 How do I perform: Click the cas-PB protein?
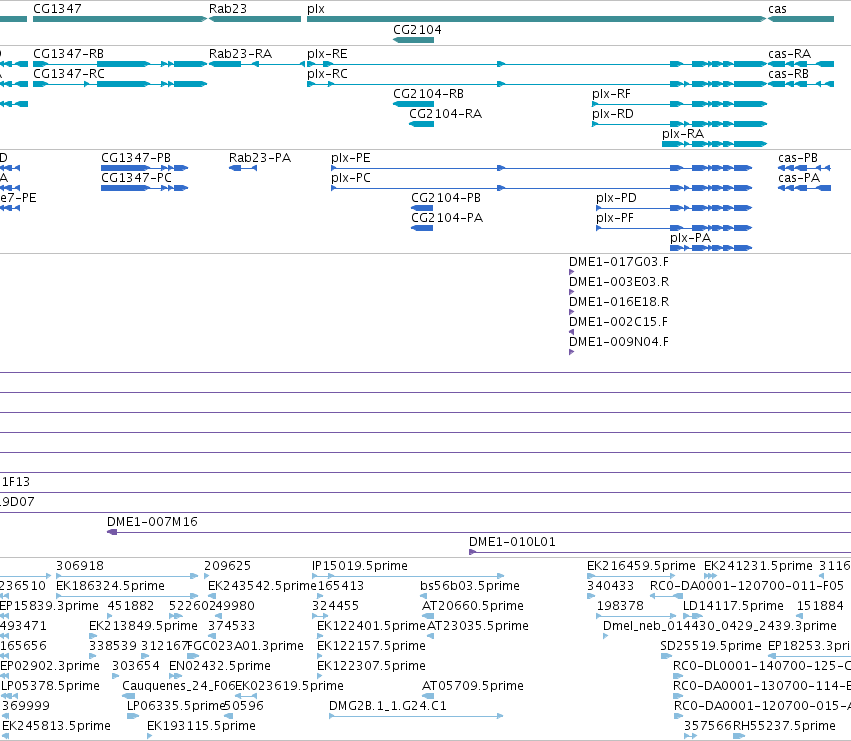click(804, 168)
